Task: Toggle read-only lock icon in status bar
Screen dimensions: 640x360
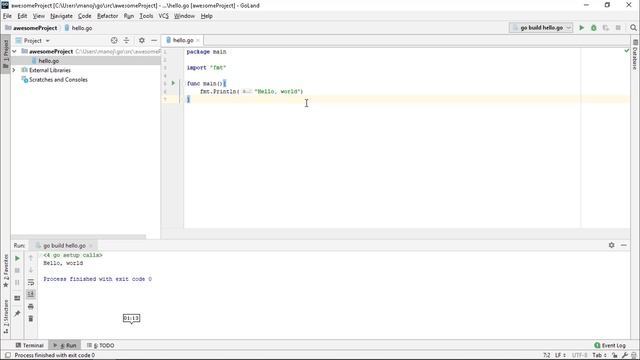Action: click(x=615, y=356)
